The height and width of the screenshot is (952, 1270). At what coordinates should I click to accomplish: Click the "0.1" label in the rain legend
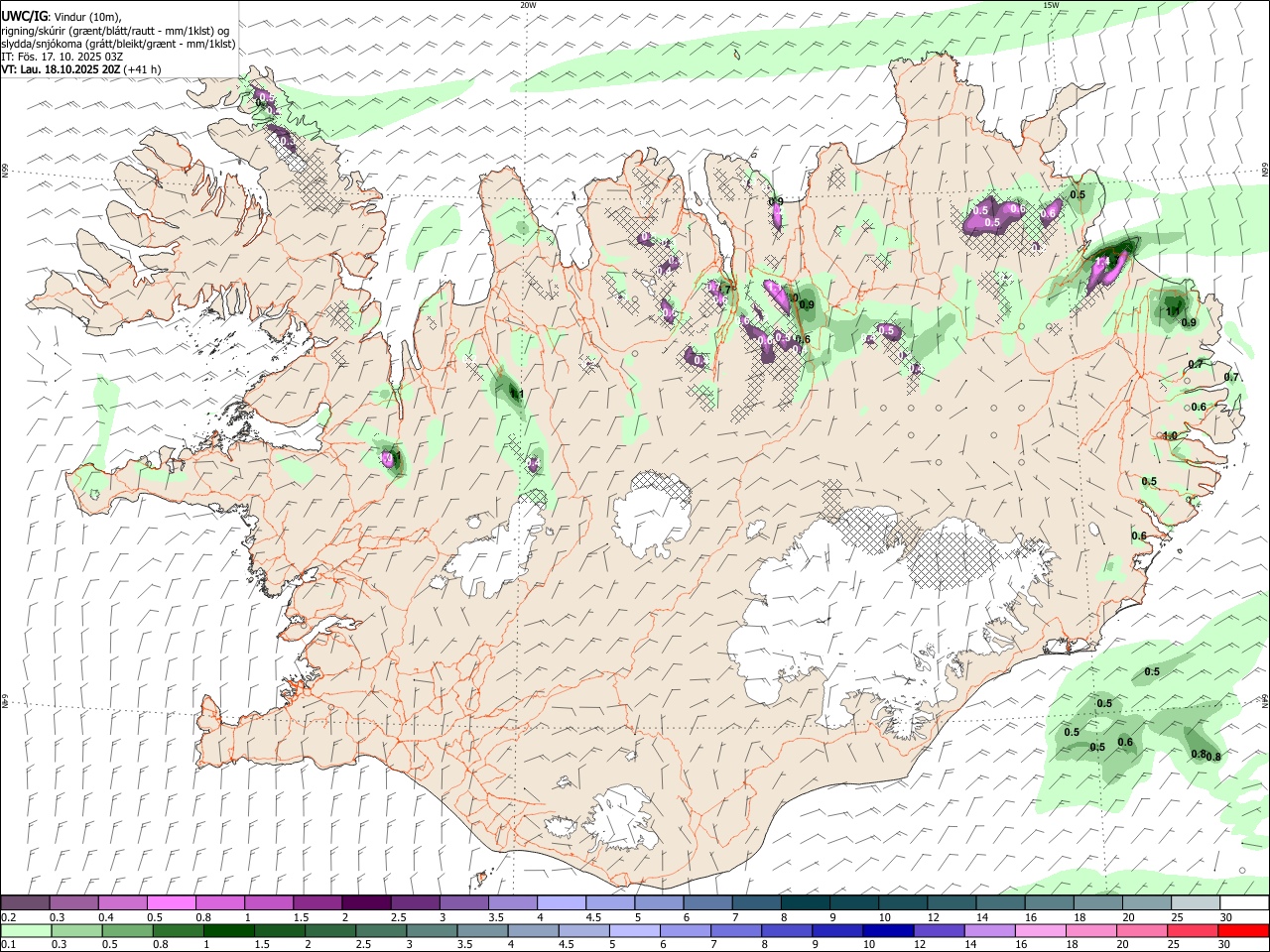[x=8, y=945]
